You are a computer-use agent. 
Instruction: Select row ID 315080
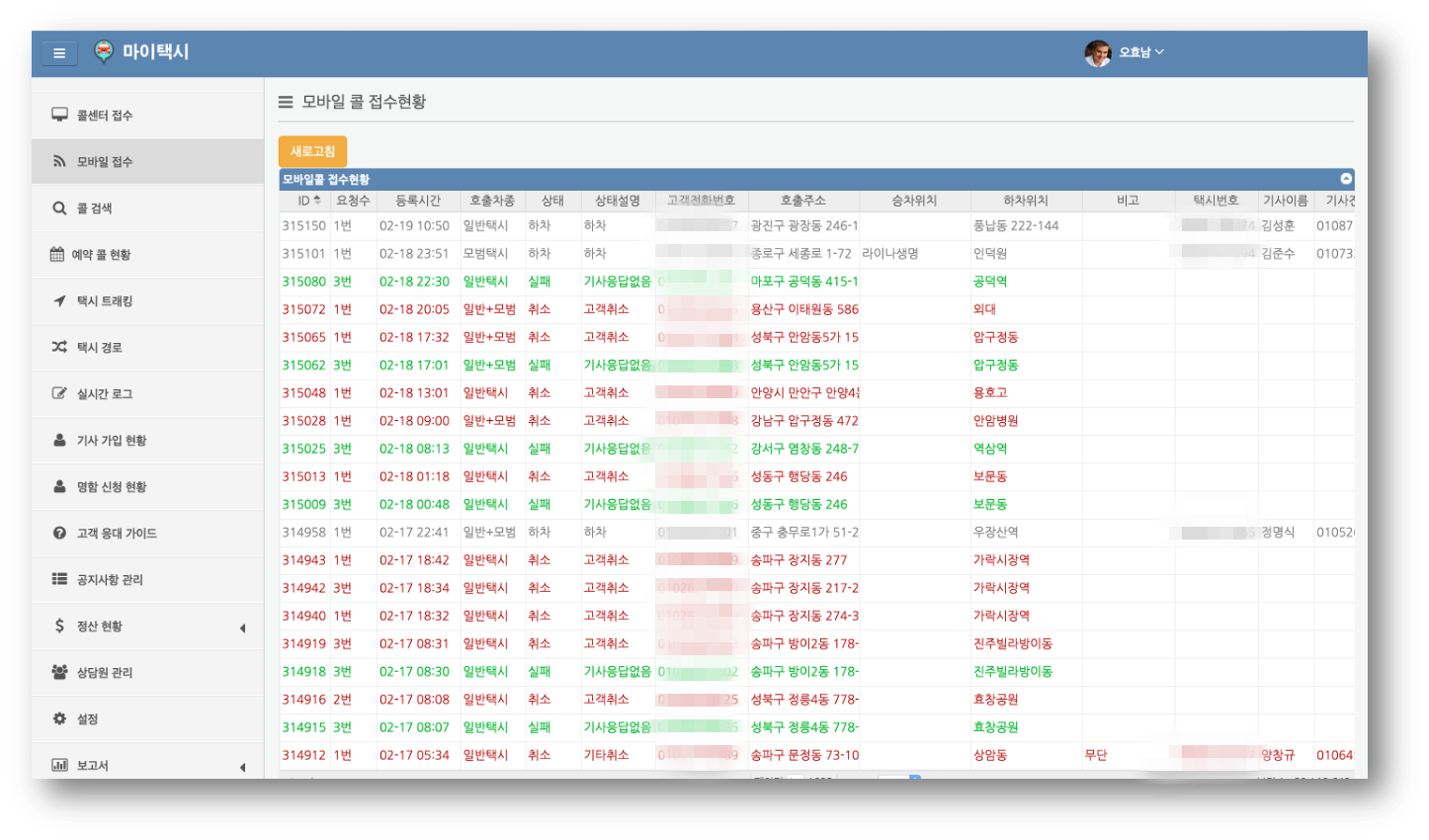(303, 282)
